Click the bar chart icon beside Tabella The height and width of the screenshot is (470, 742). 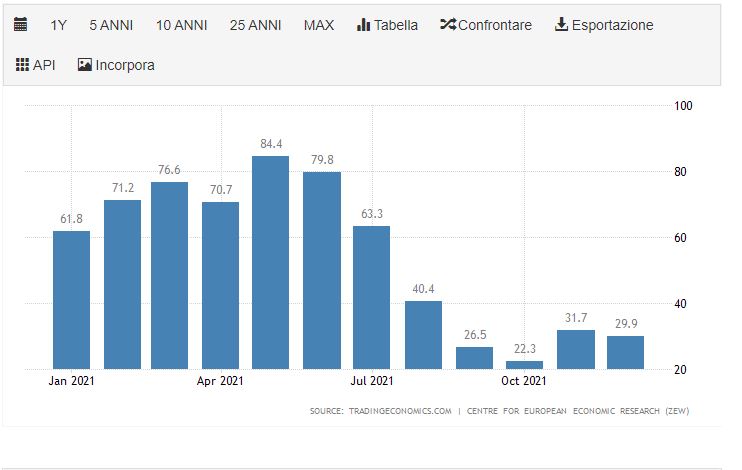click(x=364, y=25)
